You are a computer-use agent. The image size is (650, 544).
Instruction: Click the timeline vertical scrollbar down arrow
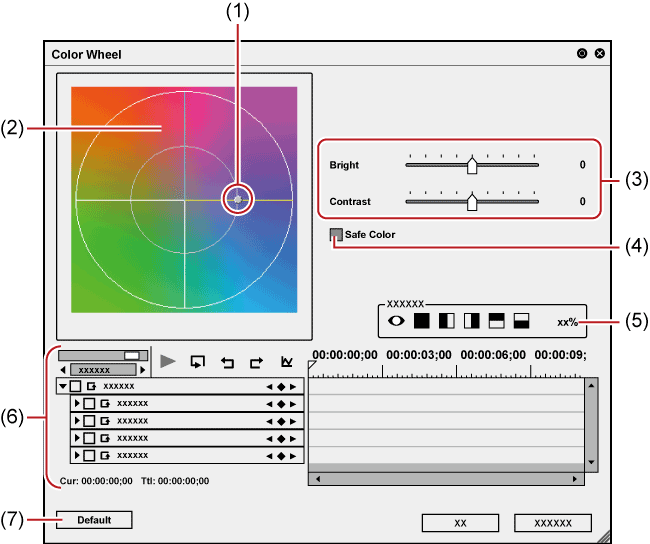point(590,463)
